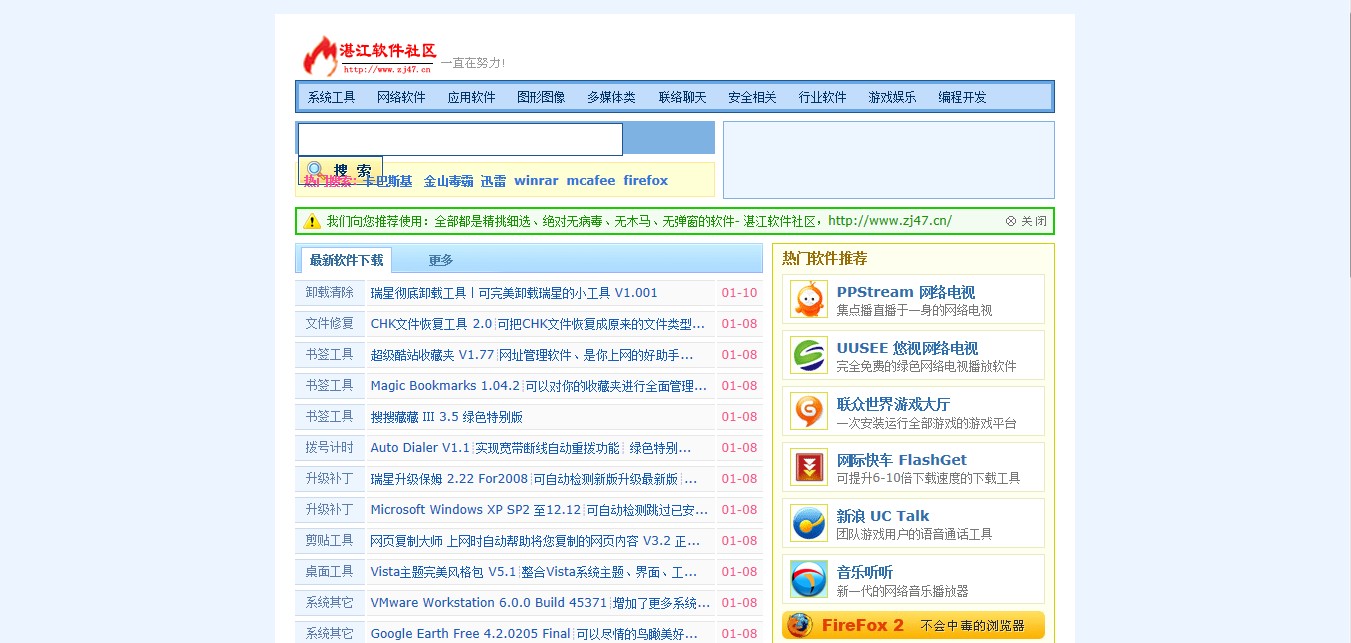Click the 音乐听听 player icon
The height and width of the screenshot is (643, 1351).
coord(809,579)
